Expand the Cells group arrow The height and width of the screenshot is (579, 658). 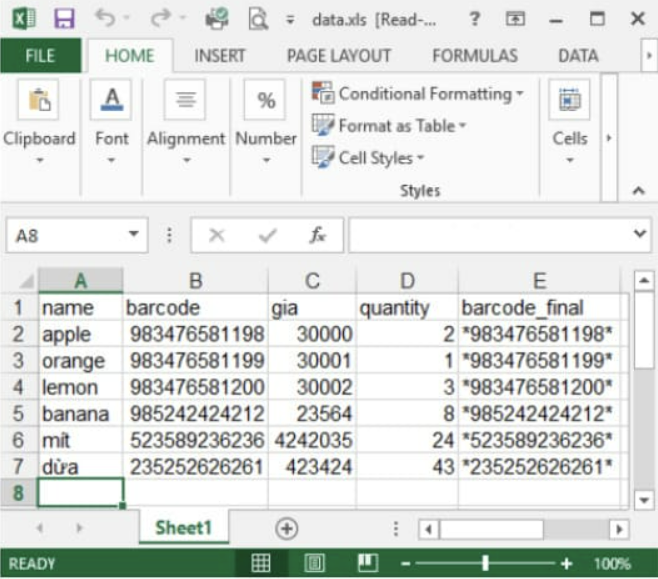click(570, 160)
